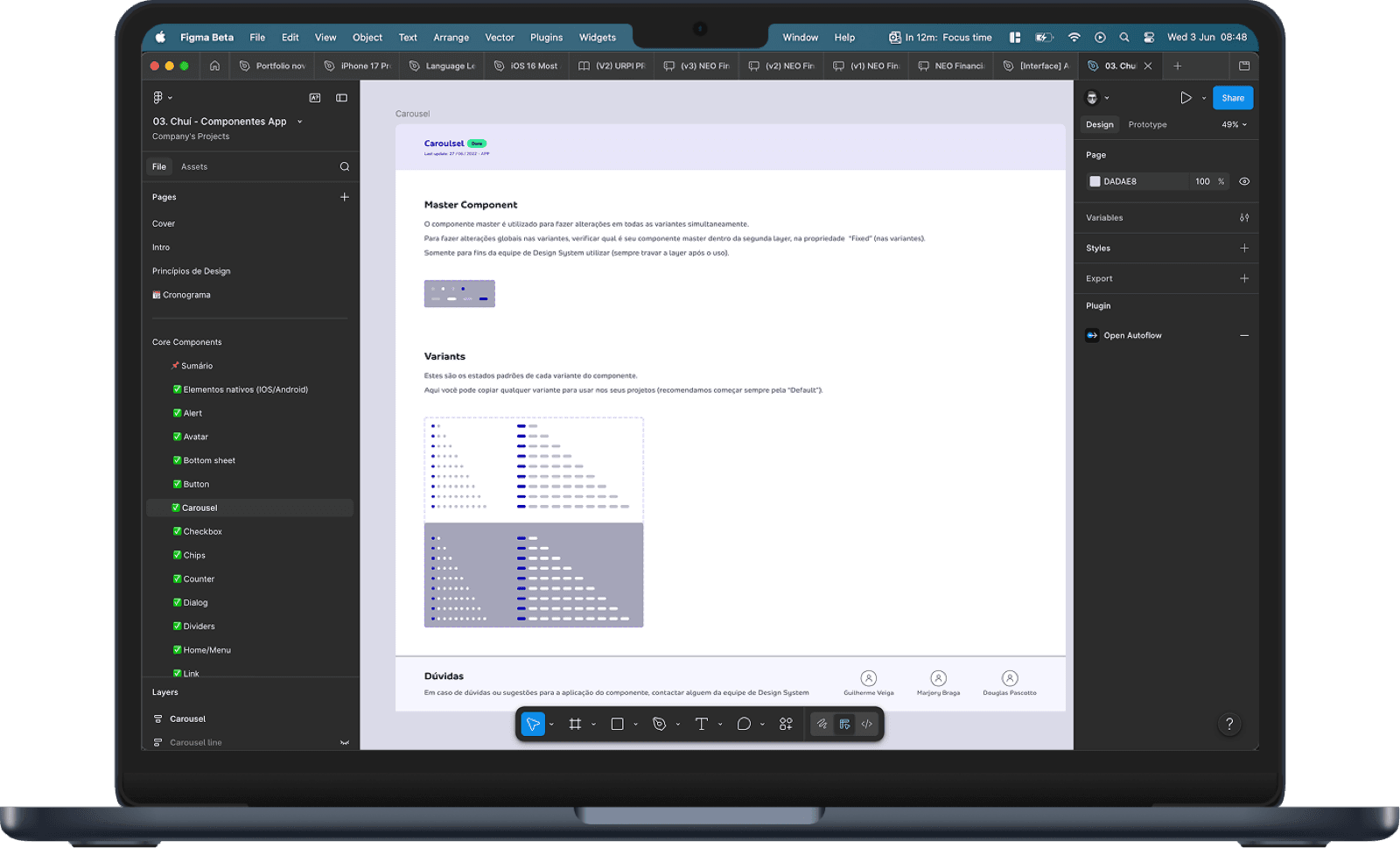This screenshot has height=848, width=1400.
Task: Open the zoom level 49% dropdown
Action: pos(1234,124)
